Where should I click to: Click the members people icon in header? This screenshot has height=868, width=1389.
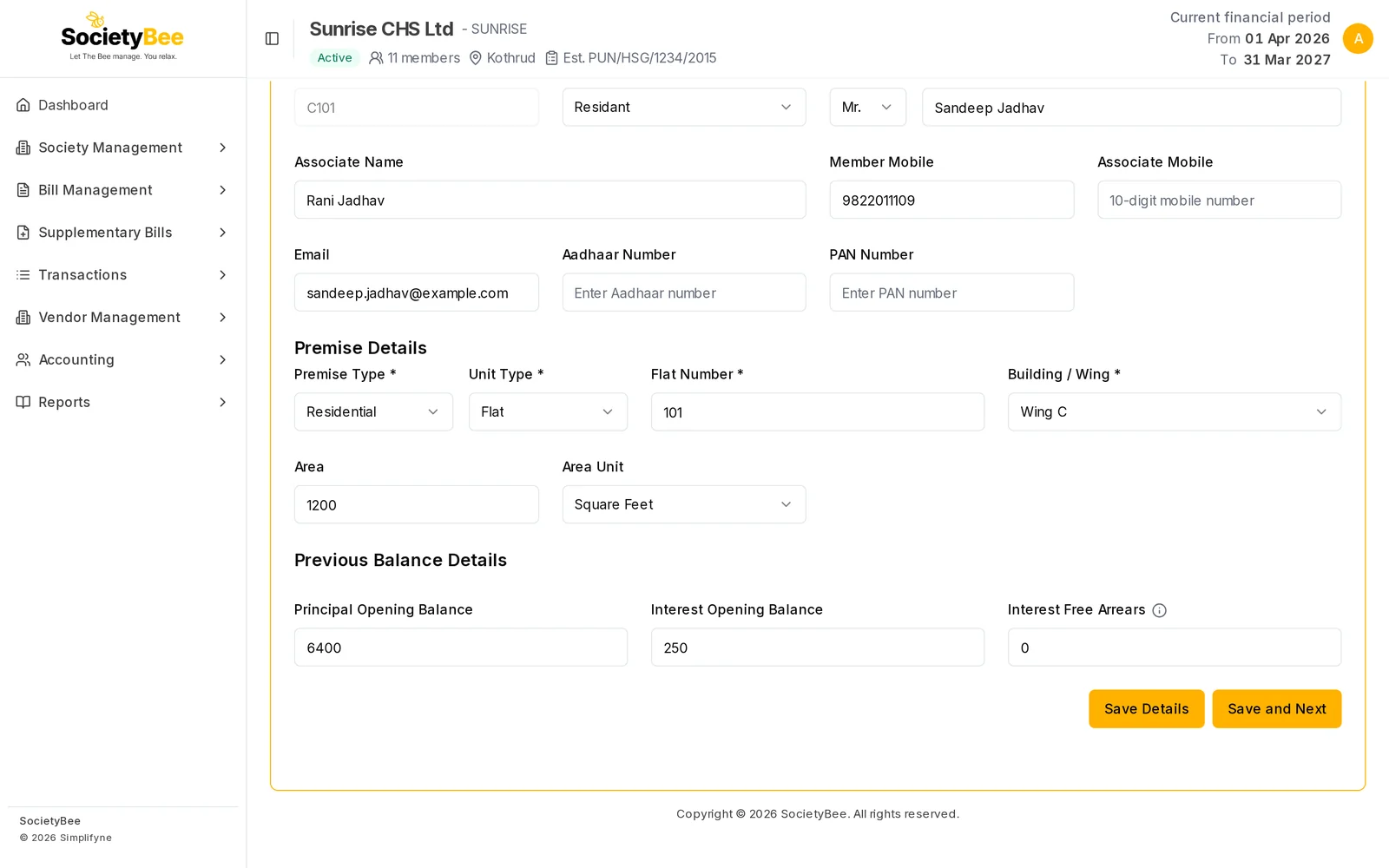[x=376, y=58]
